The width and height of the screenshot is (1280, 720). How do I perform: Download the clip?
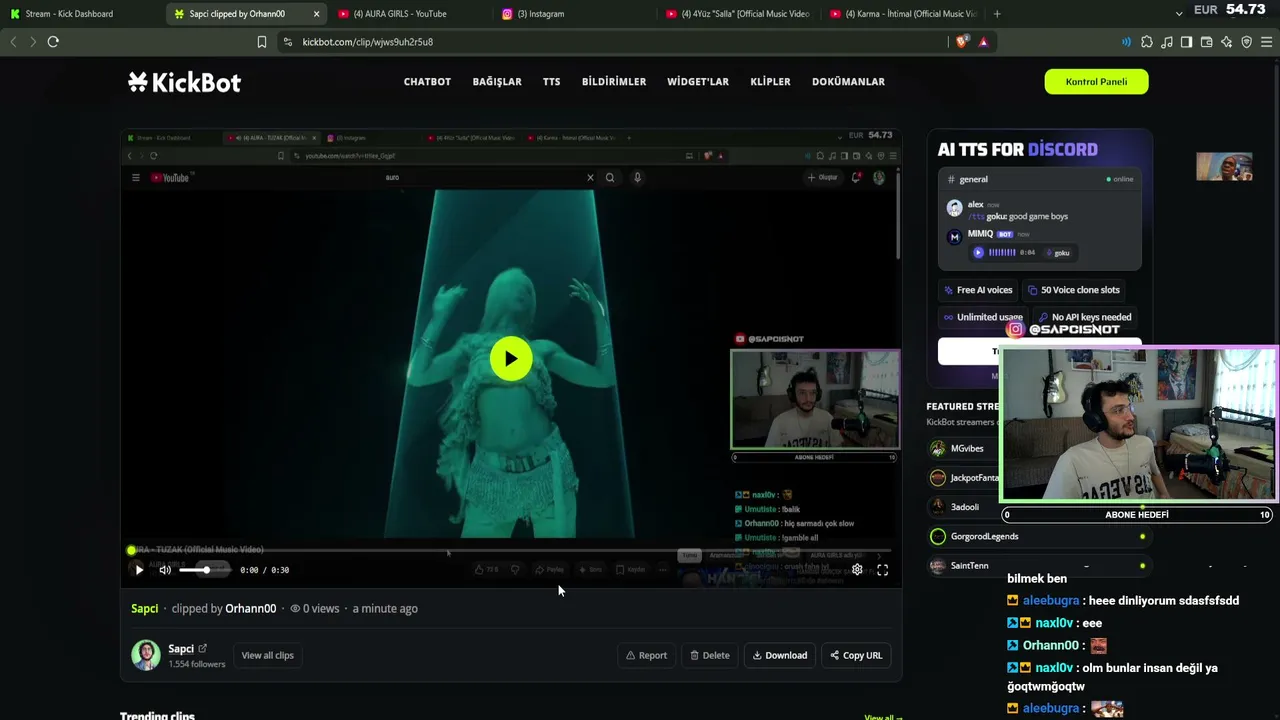pyautogui.click(x=780, y=656)
